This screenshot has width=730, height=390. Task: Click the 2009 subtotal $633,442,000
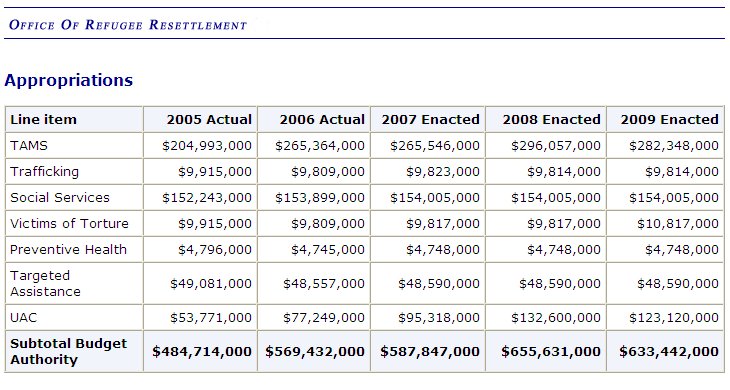(669, 351)
